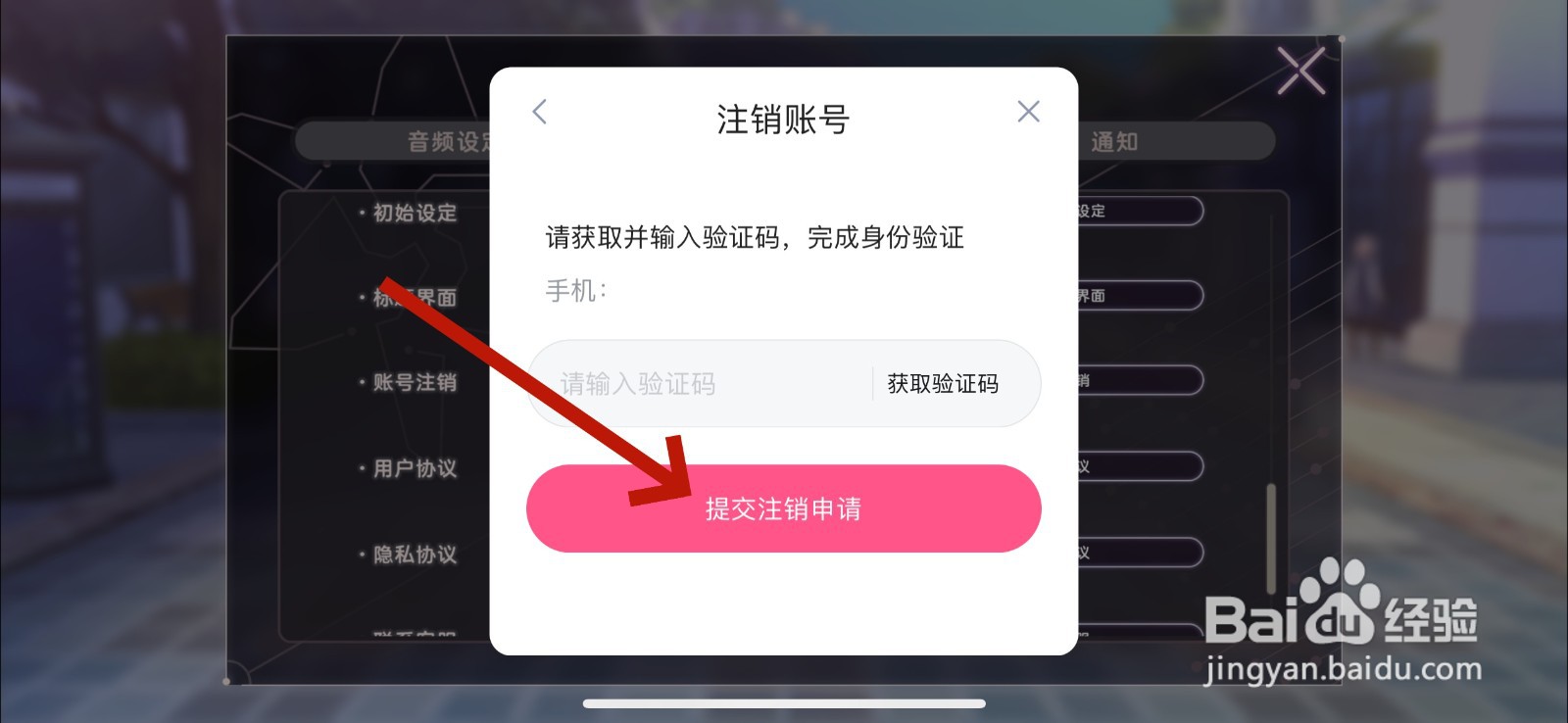Go back using the dialog's left chevron
Screen dimensions: 1568x723
(539, 112)
